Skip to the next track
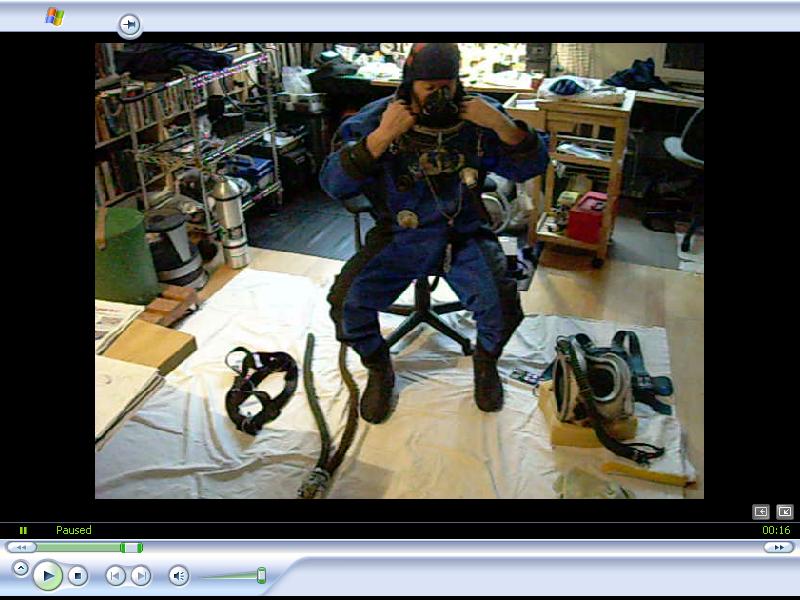 click(x=141, y=576)
